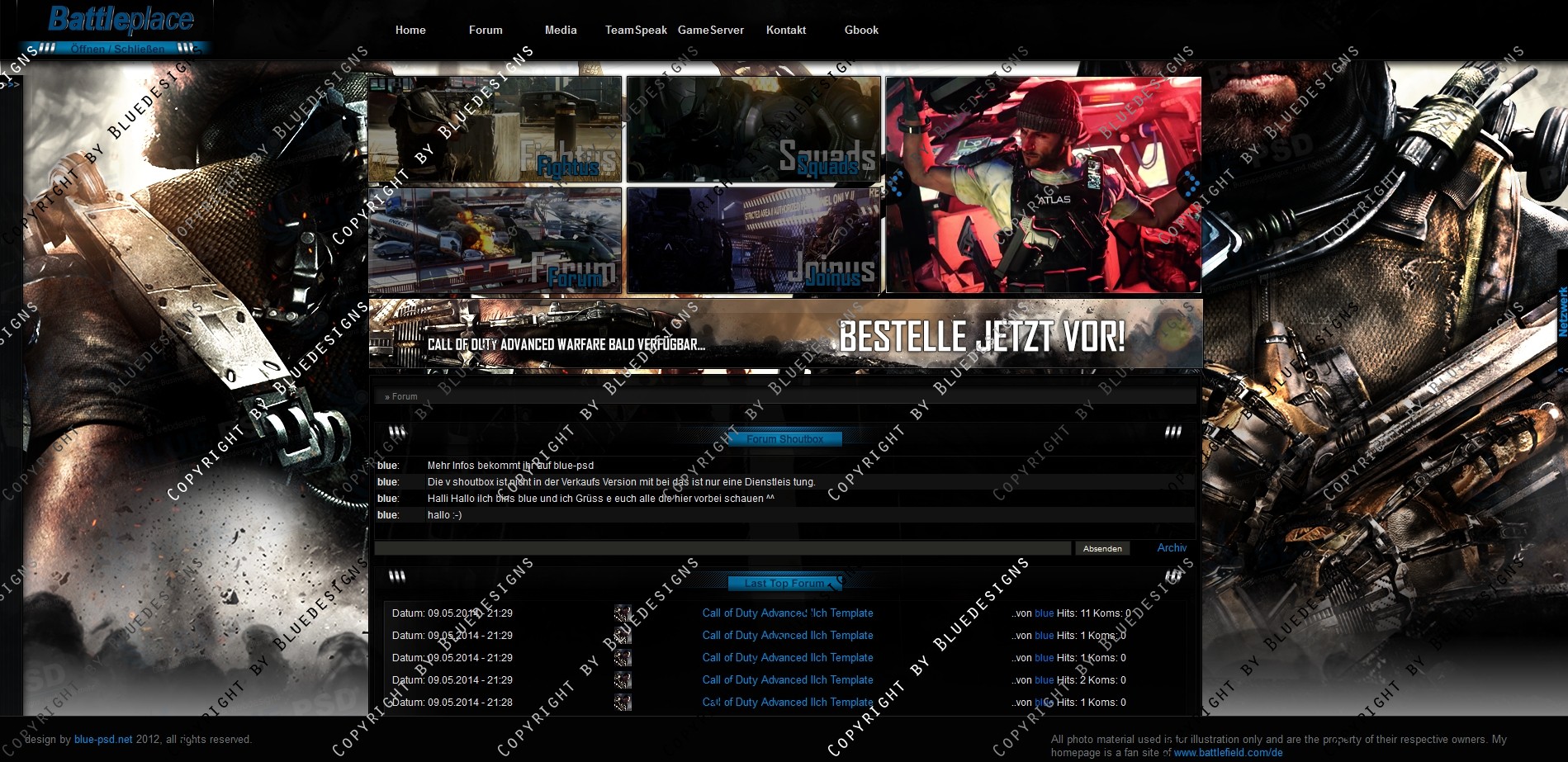The image size is (1568, 762).
Task: Click the Bestelle Jetzt Vor banner
Action: 785,334
